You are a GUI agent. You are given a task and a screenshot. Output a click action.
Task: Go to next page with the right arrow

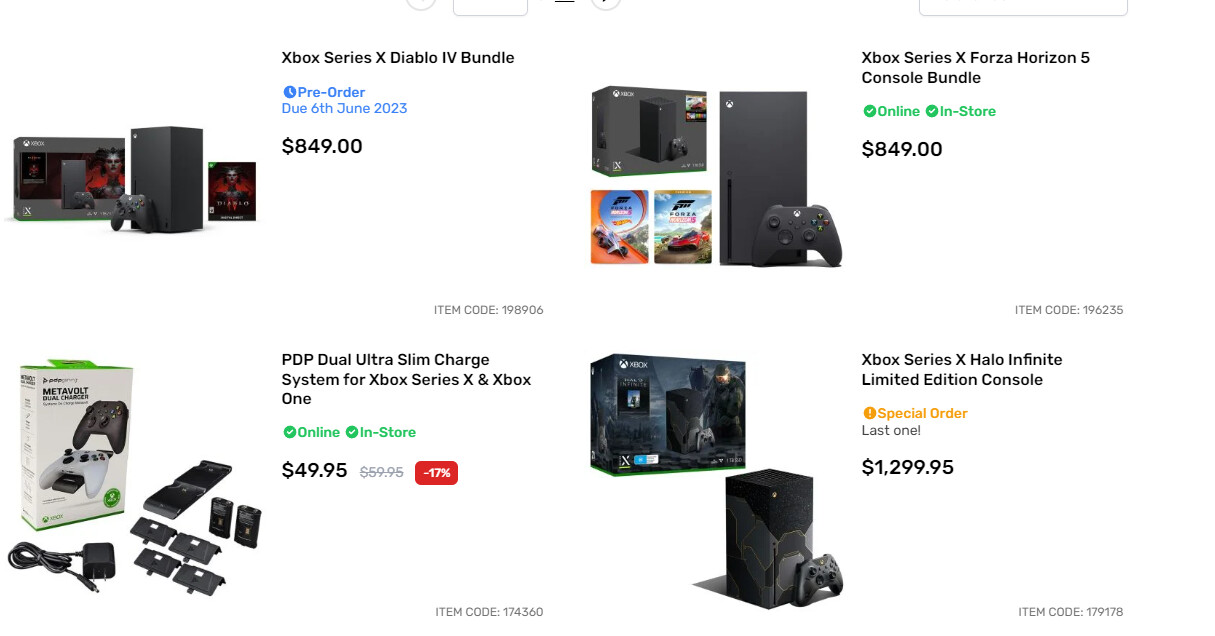(x=606, y=3)
